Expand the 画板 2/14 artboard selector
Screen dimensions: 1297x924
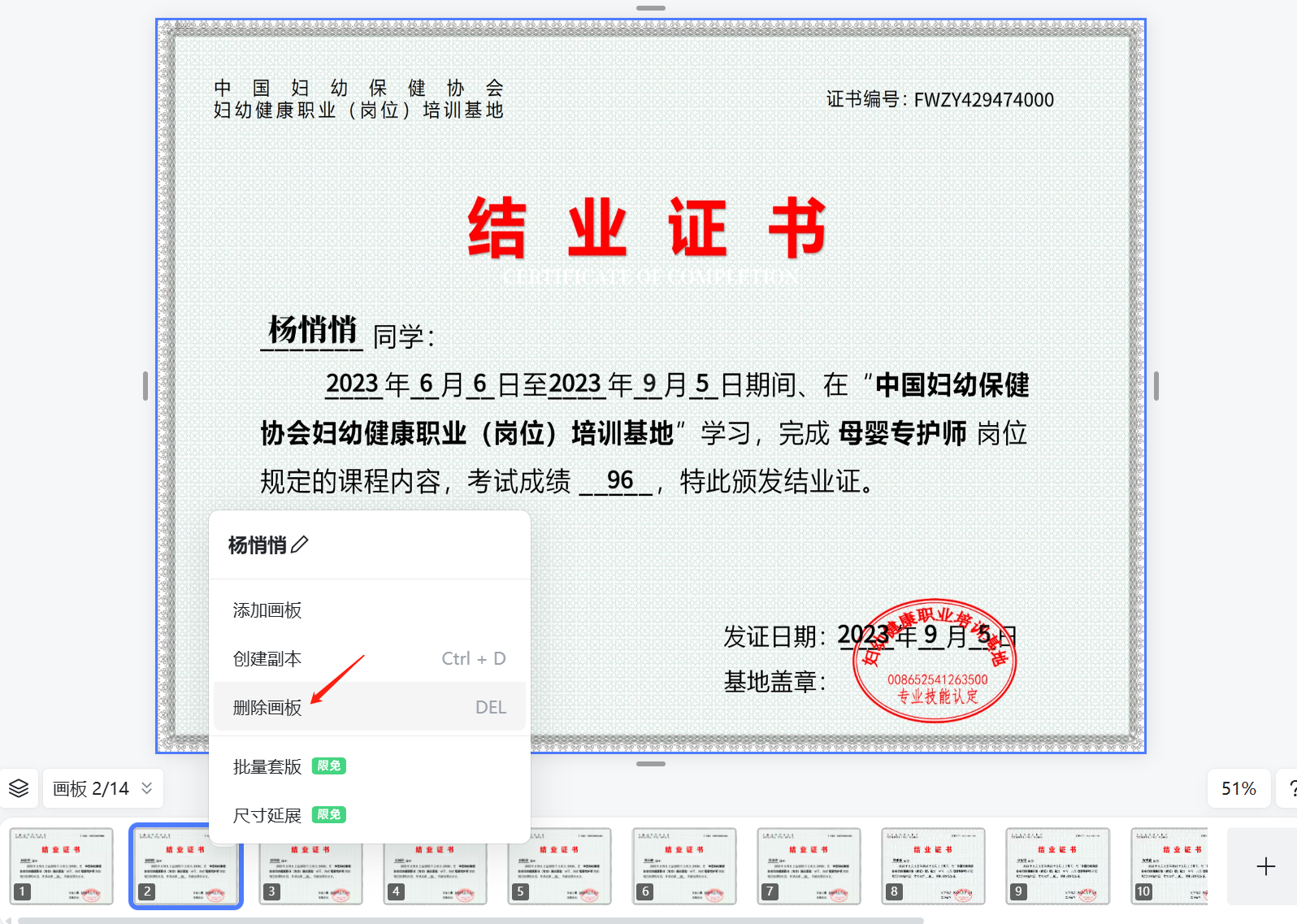[103, 788]
